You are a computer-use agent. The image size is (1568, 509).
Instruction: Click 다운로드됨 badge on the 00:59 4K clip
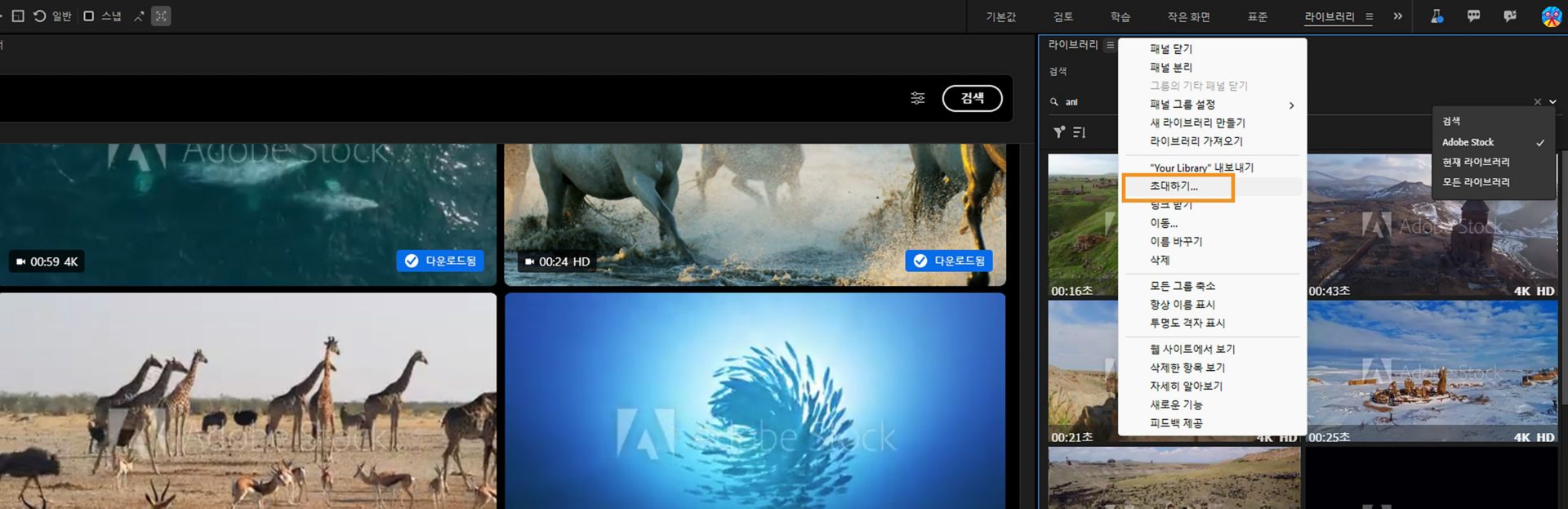click(x=441, y=261)
